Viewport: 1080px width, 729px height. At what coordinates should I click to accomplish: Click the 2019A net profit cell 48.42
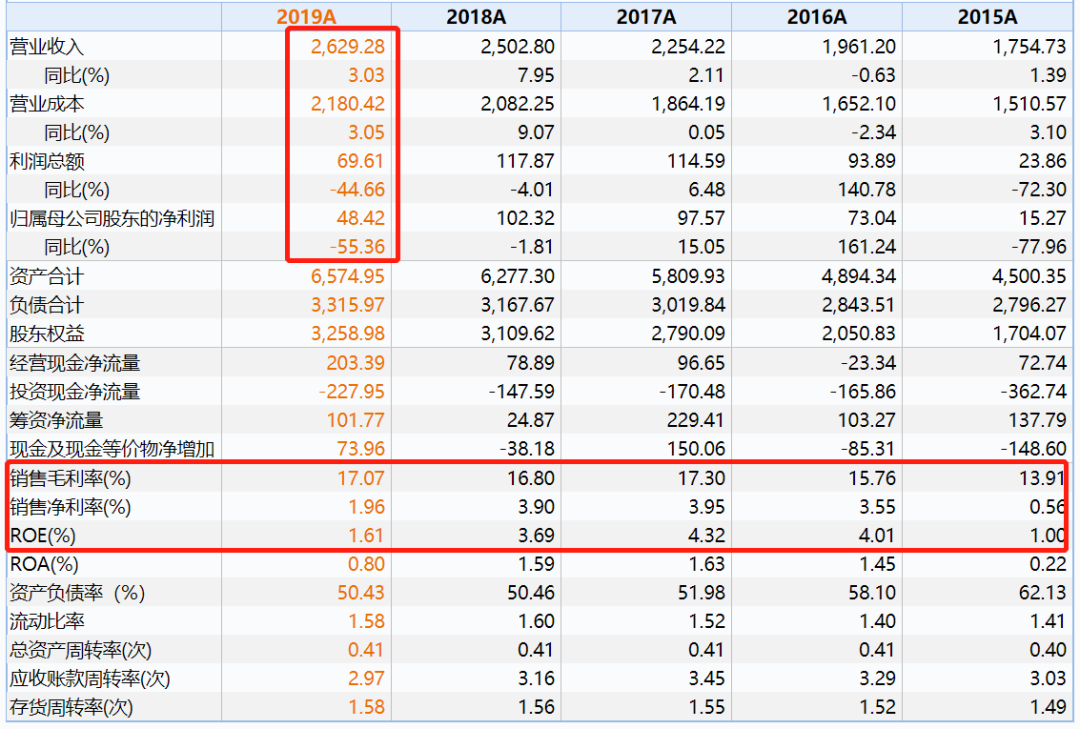click(x=361, y=218)
